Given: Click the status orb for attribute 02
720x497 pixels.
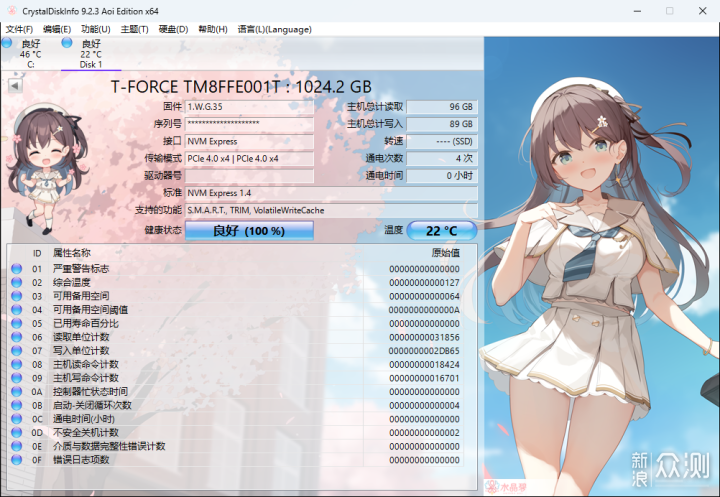Looking at the screenshot, I should pyautogui.click(x=17, y=282).
